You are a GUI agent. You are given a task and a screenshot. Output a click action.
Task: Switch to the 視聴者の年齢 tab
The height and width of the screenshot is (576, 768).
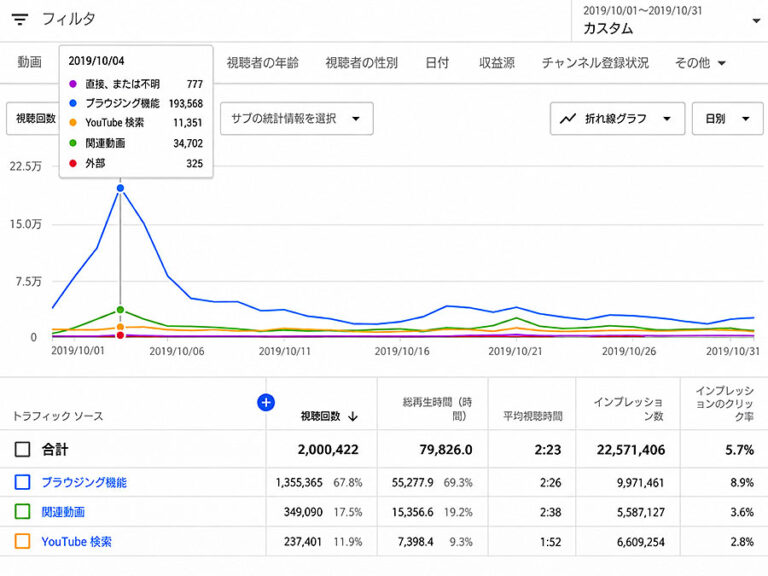(263, 63)
